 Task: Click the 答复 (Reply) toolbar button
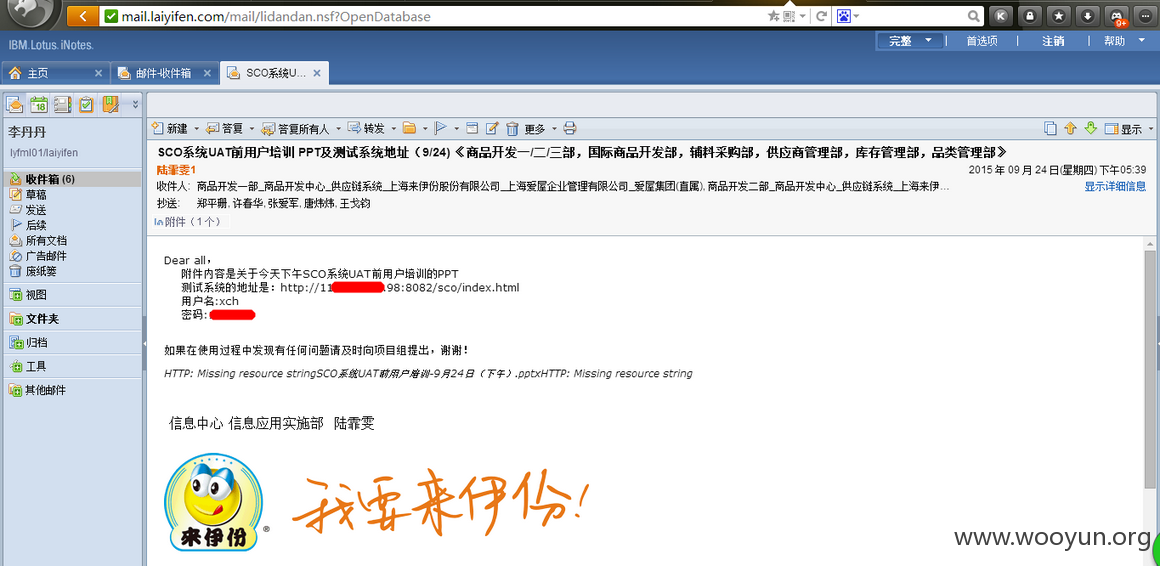pyautogui.click(x=225, y=129)
